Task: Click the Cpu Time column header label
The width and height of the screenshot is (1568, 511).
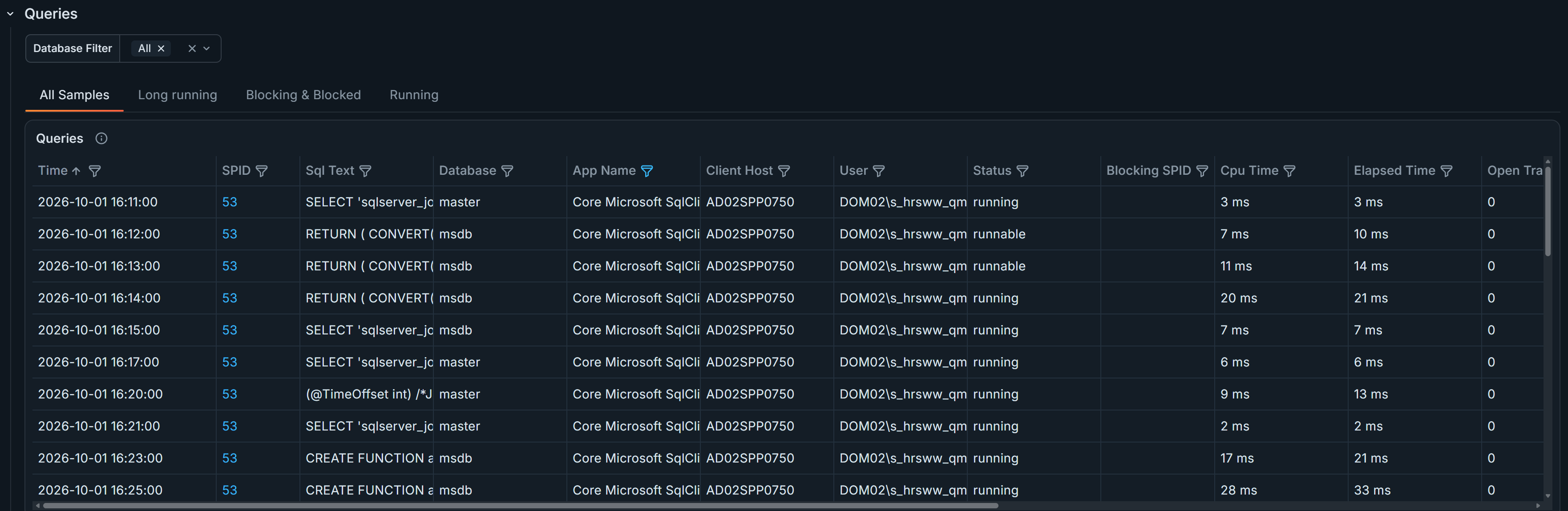Action: coord(1249,171)
